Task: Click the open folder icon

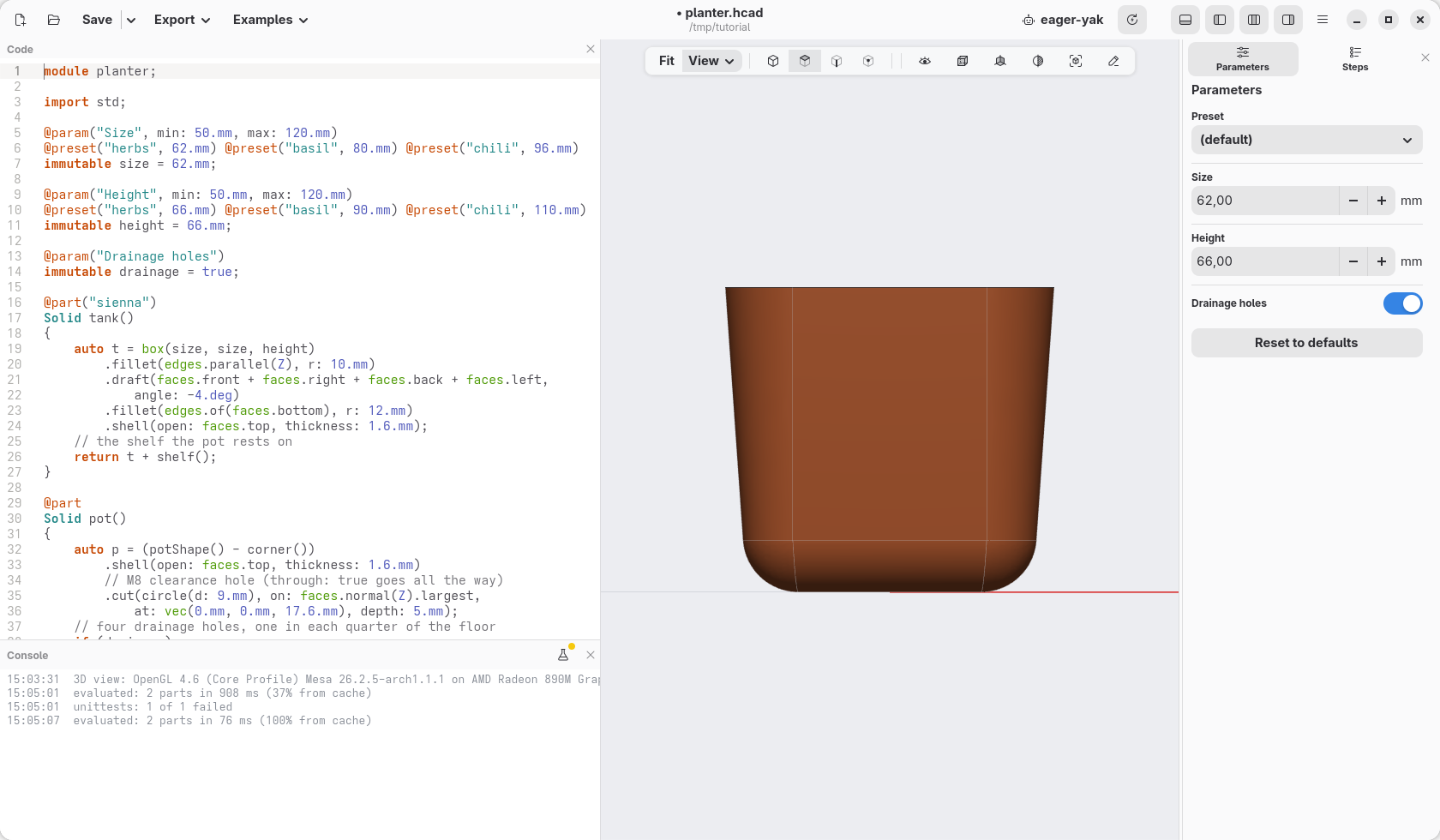Action: click(53, 20)
